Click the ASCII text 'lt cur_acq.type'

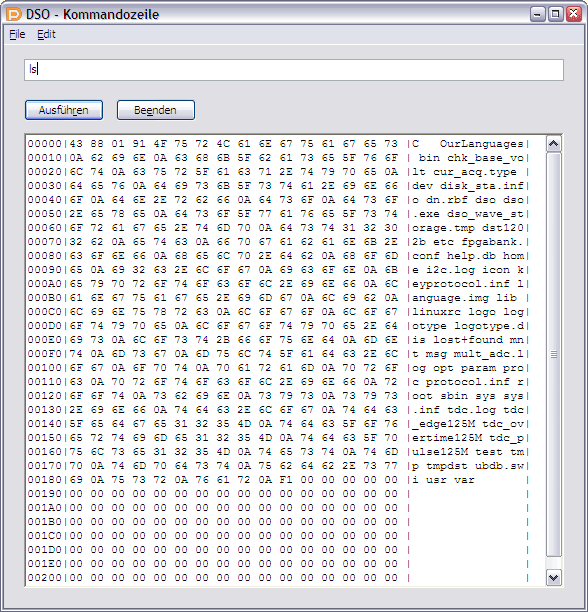(x=464, y=172)
